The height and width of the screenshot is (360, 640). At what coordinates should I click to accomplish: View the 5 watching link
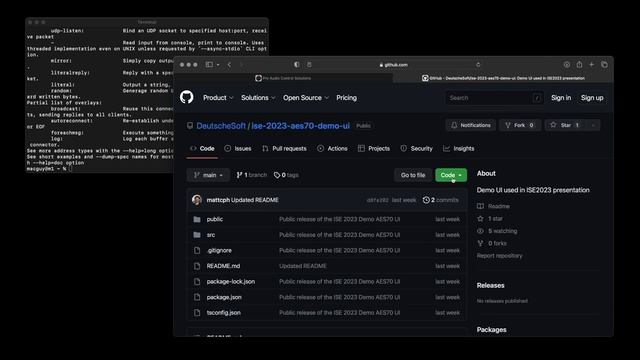coord(497,231)
